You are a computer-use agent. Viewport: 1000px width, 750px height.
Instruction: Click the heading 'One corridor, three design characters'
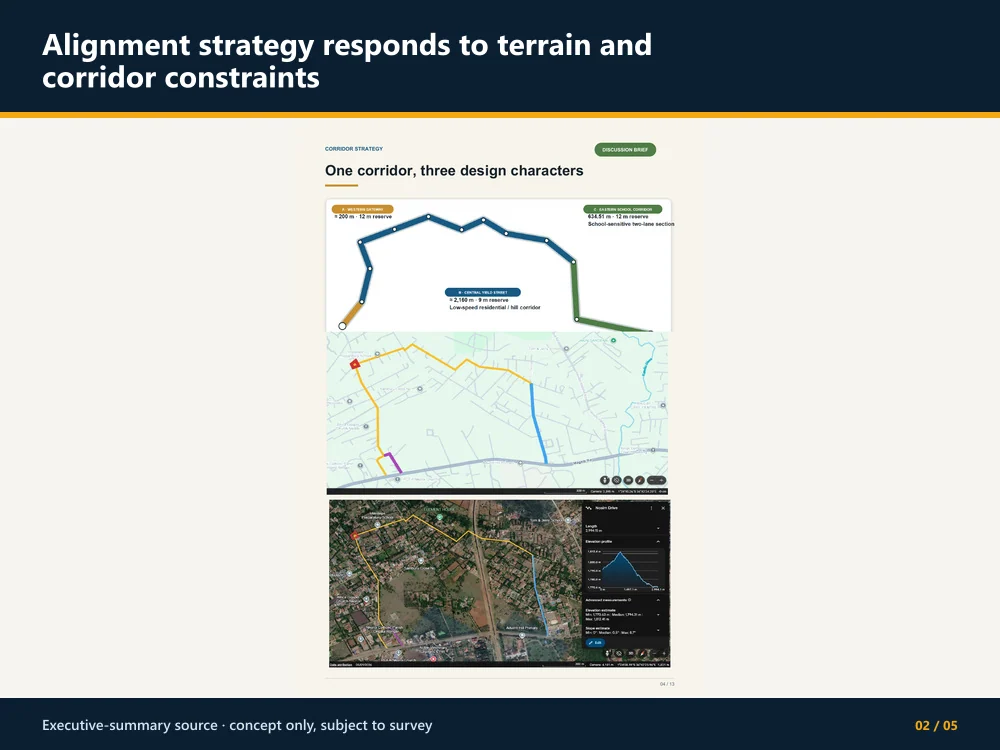(x=454, y=170)
